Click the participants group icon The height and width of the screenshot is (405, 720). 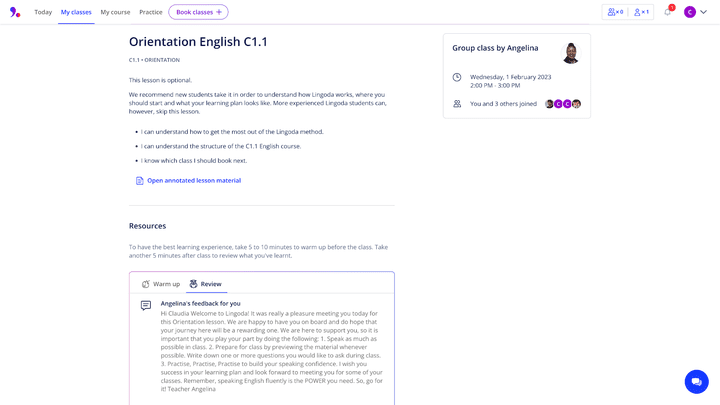457,104
